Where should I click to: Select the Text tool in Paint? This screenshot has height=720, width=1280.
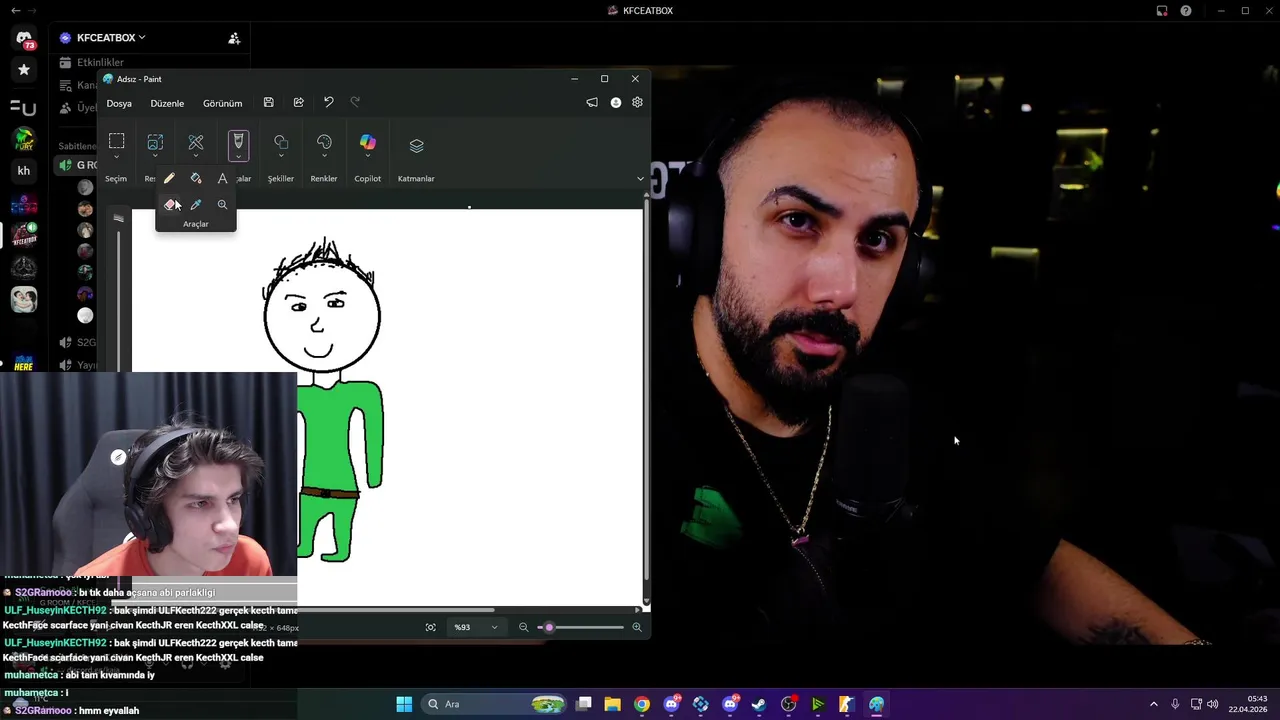222,178
